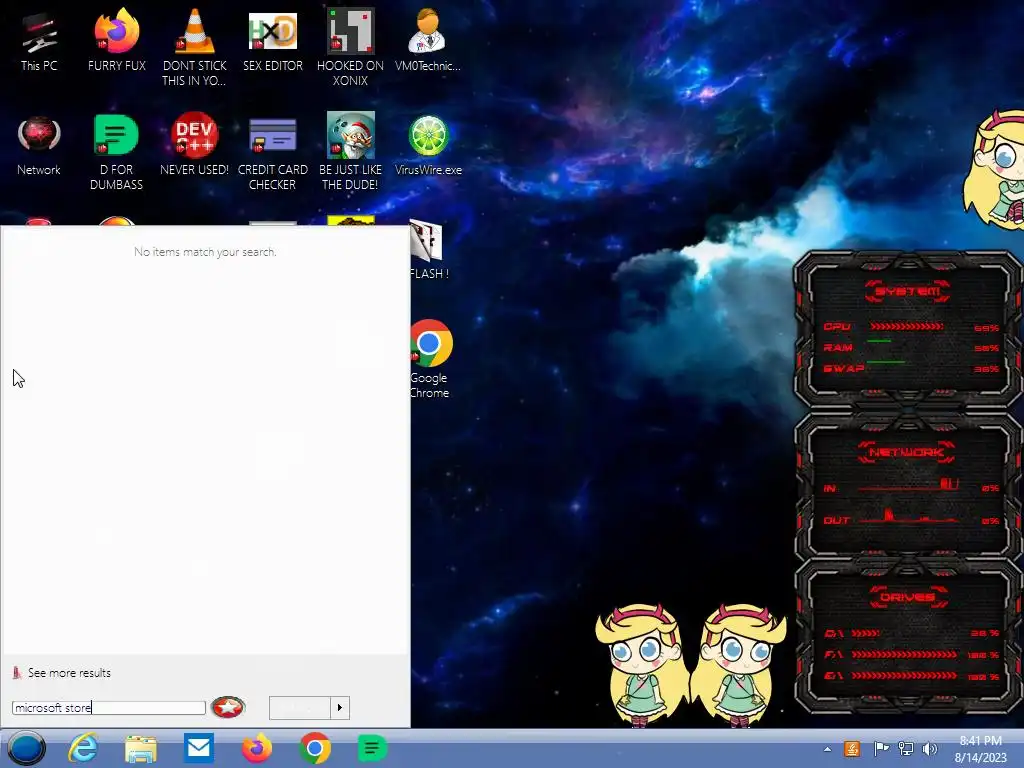This screenshot has height=768, width=1024.
Task: Open SEX EDITOR HxD desktop icon
Action: click(272, 40)
